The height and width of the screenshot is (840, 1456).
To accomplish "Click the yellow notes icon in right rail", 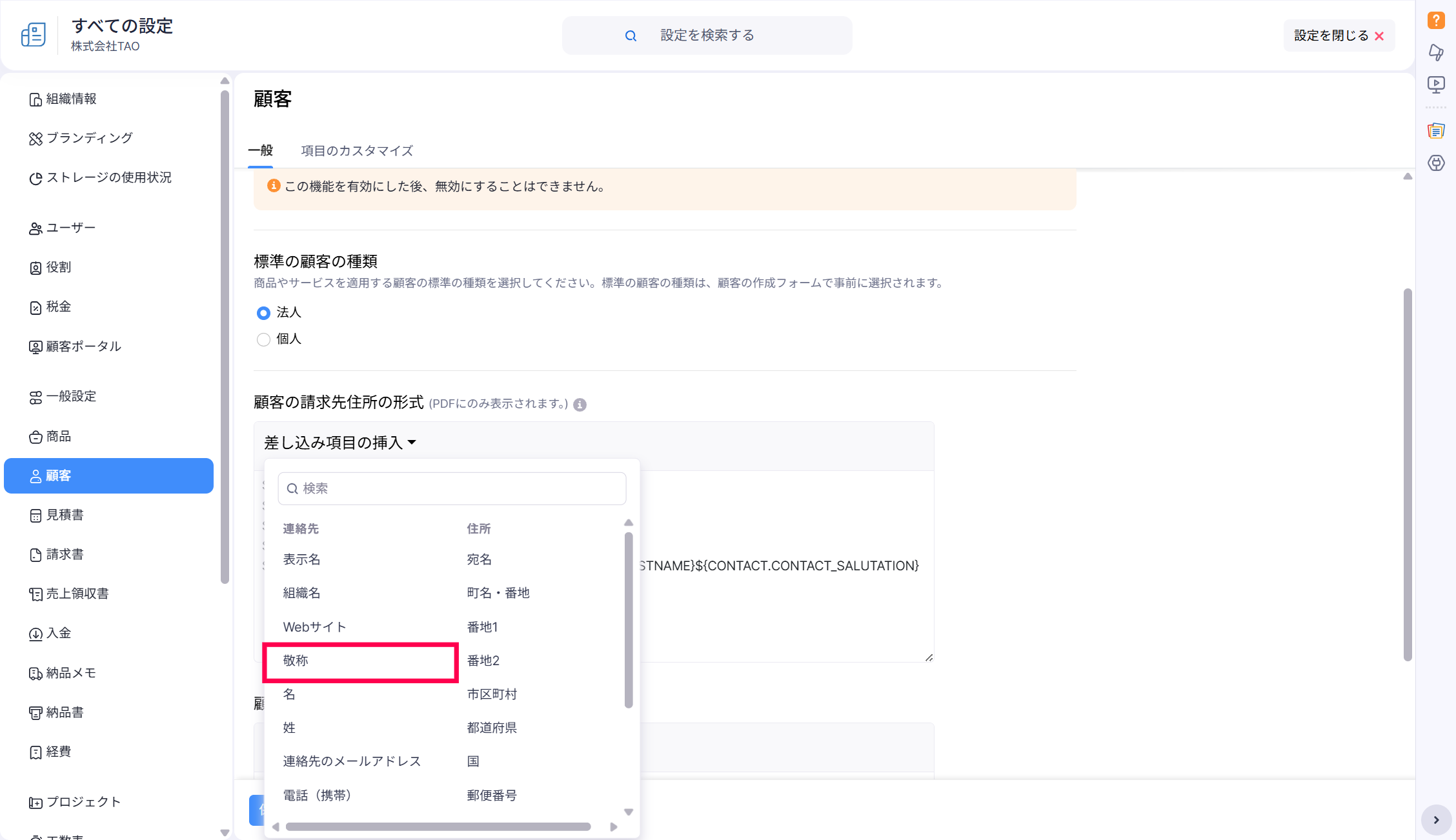I will (1436, 131).
